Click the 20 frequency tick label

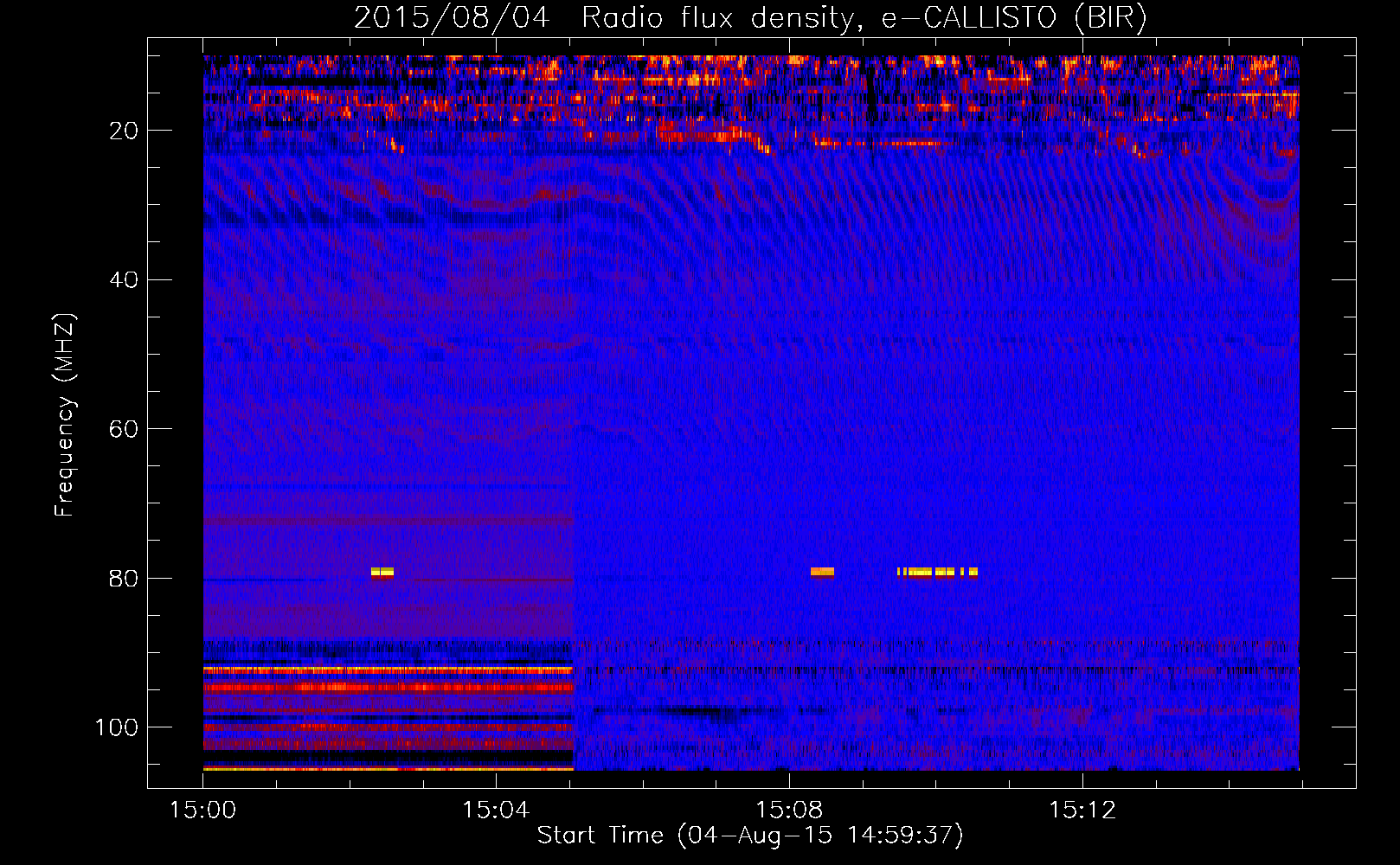(124, 131)
